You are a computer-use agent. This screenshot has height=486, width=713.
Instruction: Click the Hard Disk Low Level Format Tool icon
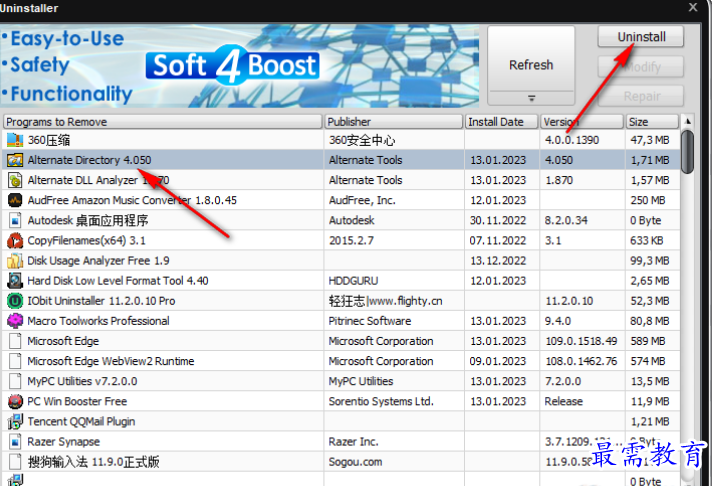15,281
